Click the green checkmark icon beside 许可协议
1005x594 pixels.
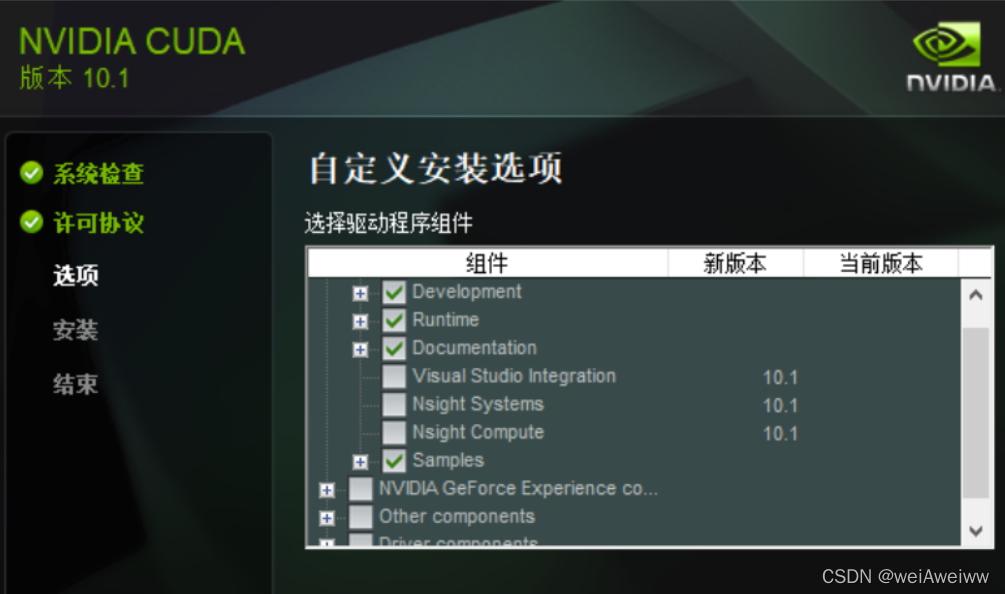point(31,222)
